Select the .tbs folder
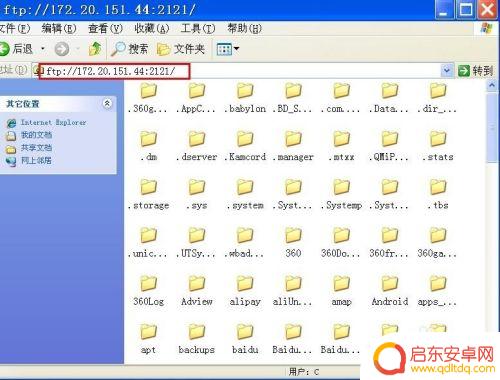Screen dimensions: 500x380 pos(437,195)
